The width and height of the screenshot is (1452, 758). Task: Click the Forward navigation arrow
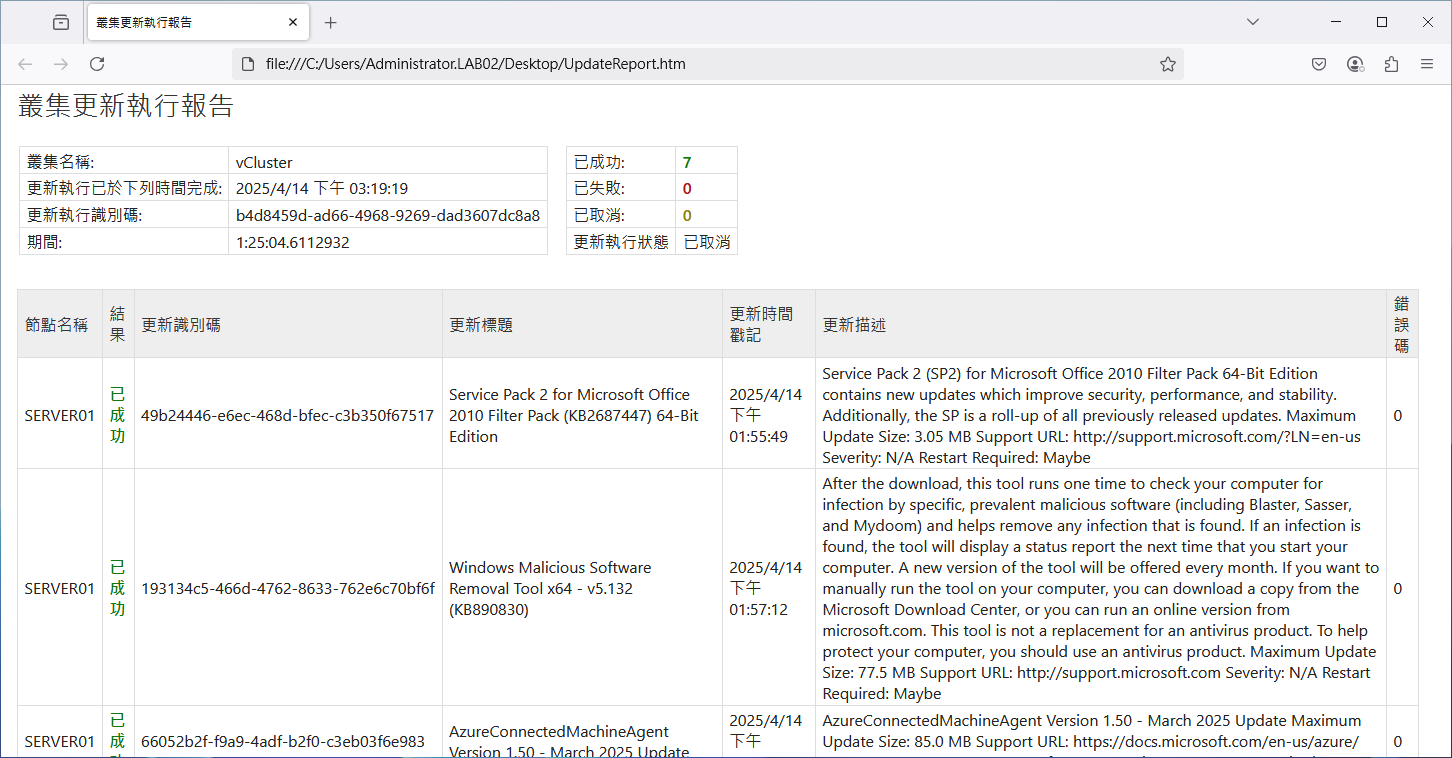point(61,64)
